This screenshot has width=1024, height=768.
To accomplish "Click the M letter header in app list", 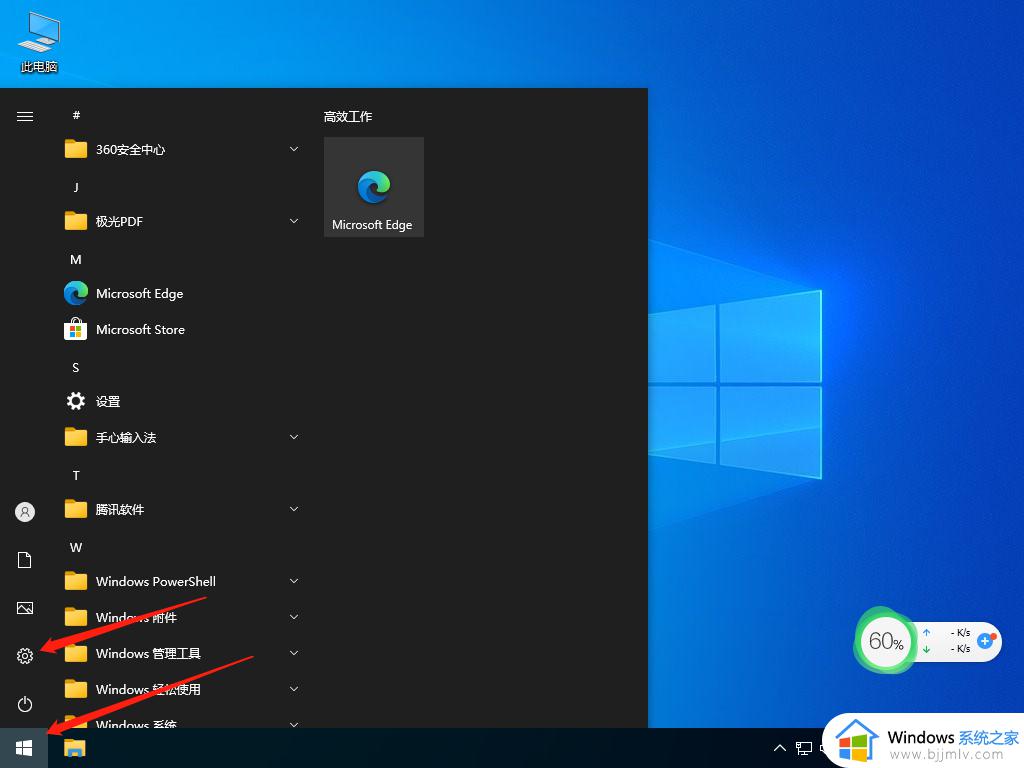I will coord(76,259).
